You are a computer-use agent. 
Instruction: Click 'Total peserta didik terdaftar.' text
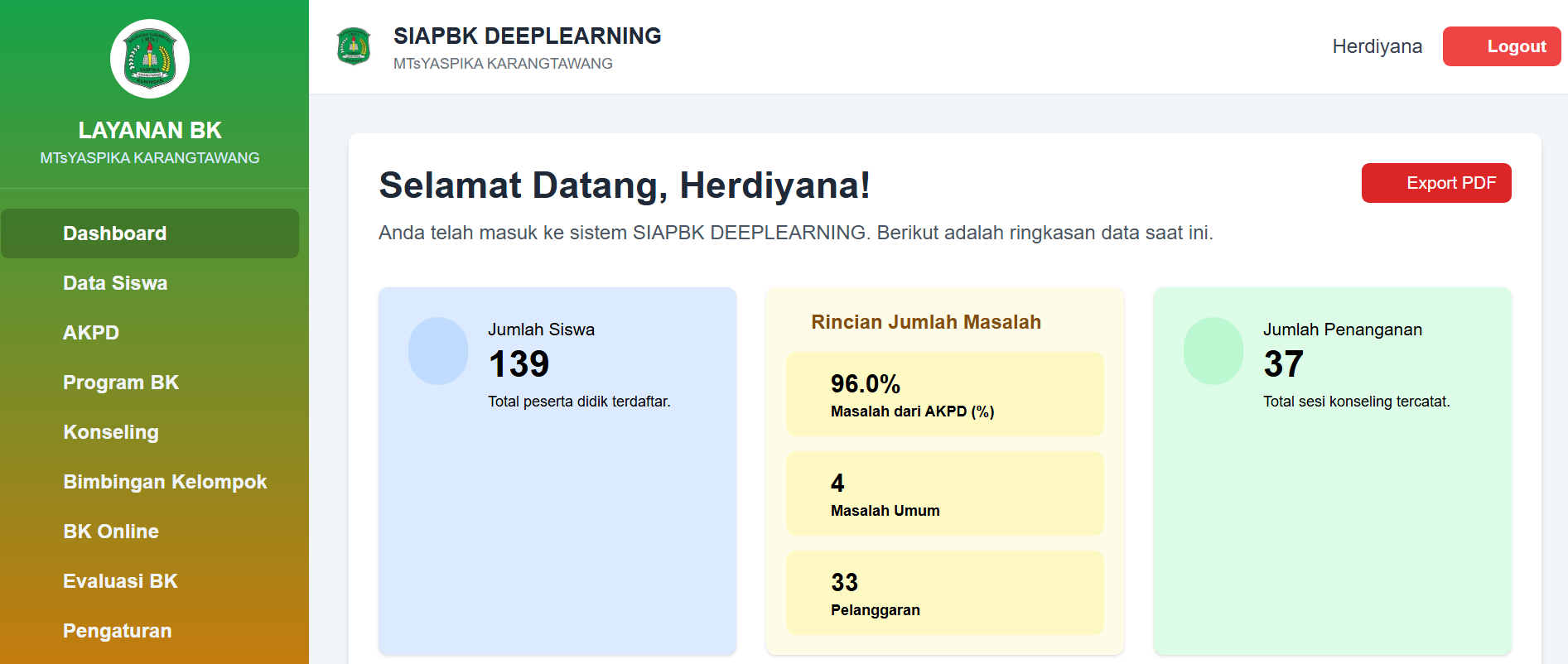(579, 402)
